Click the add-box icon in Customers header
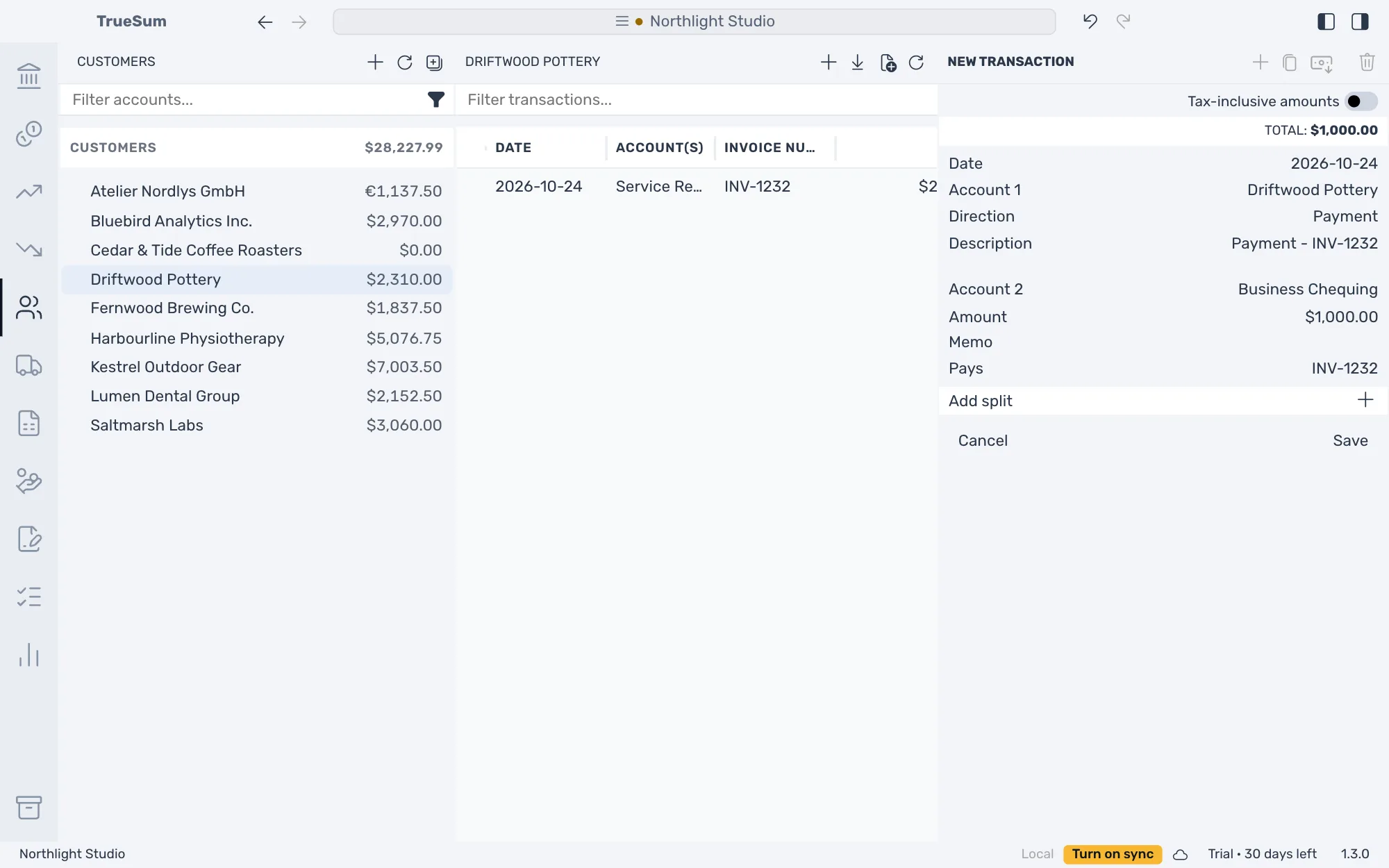The image size is (1389, 868). point(434,62)
